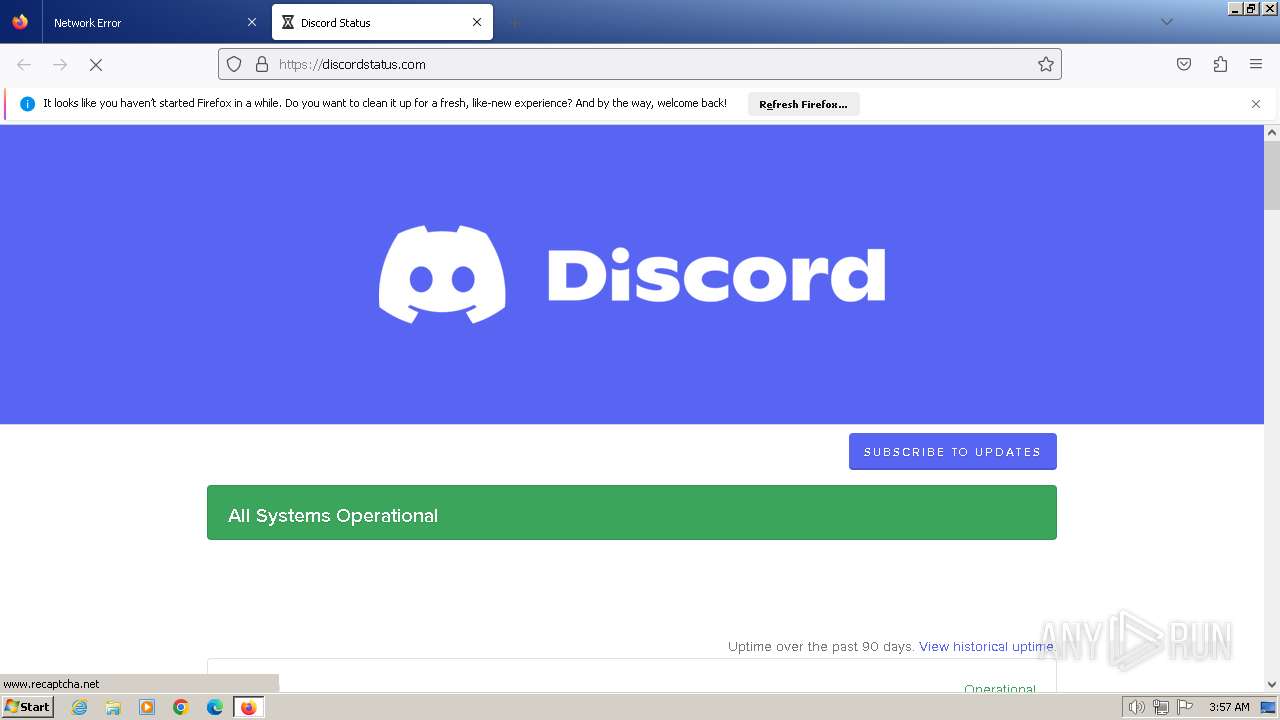The height and width of the screenshot is (720, 1280).
Task: Open Windows Media Player from taskbar
Action: click(147, 707)
